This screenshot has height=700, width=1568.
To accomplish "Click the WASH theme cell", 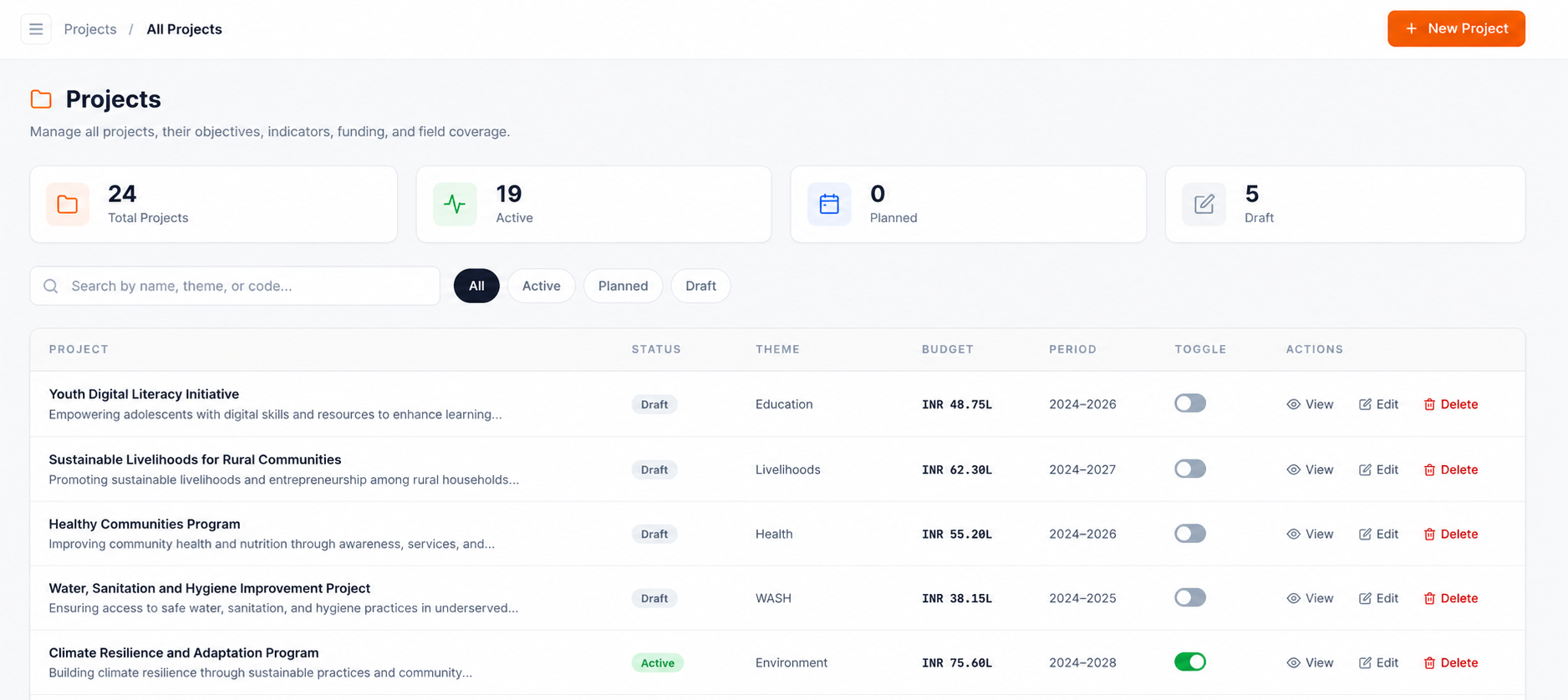I will pos(773,598).
